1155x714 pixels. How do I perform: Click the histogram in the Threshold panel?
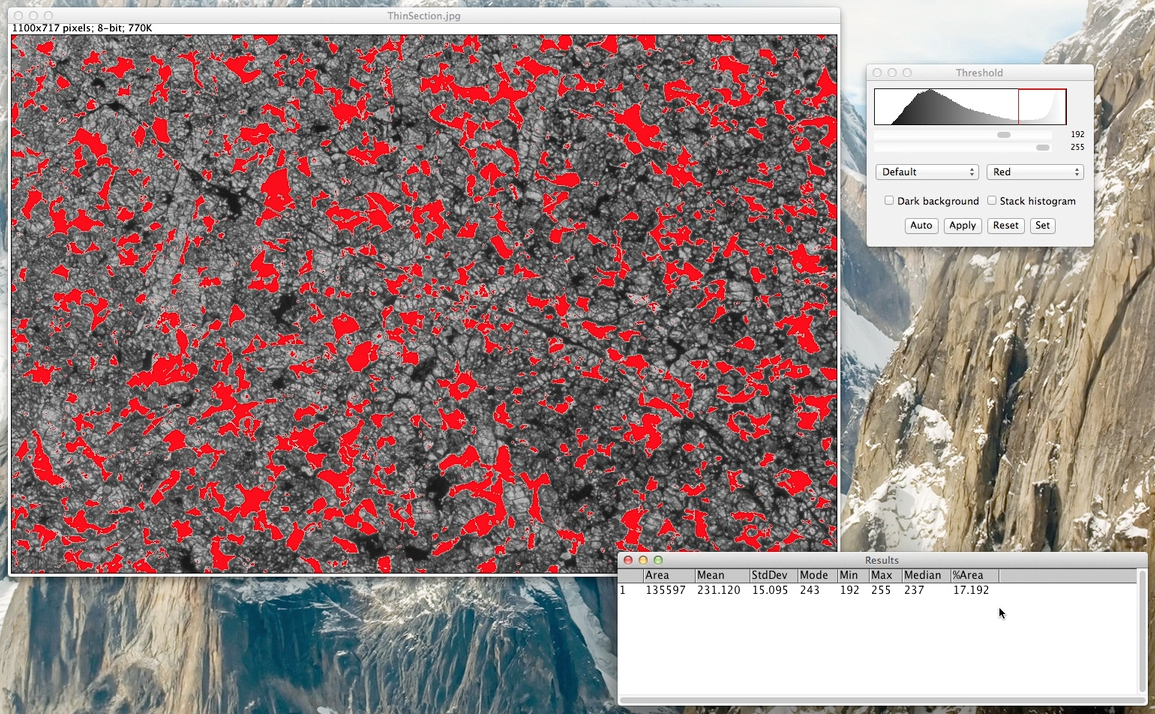click(968, 104)
